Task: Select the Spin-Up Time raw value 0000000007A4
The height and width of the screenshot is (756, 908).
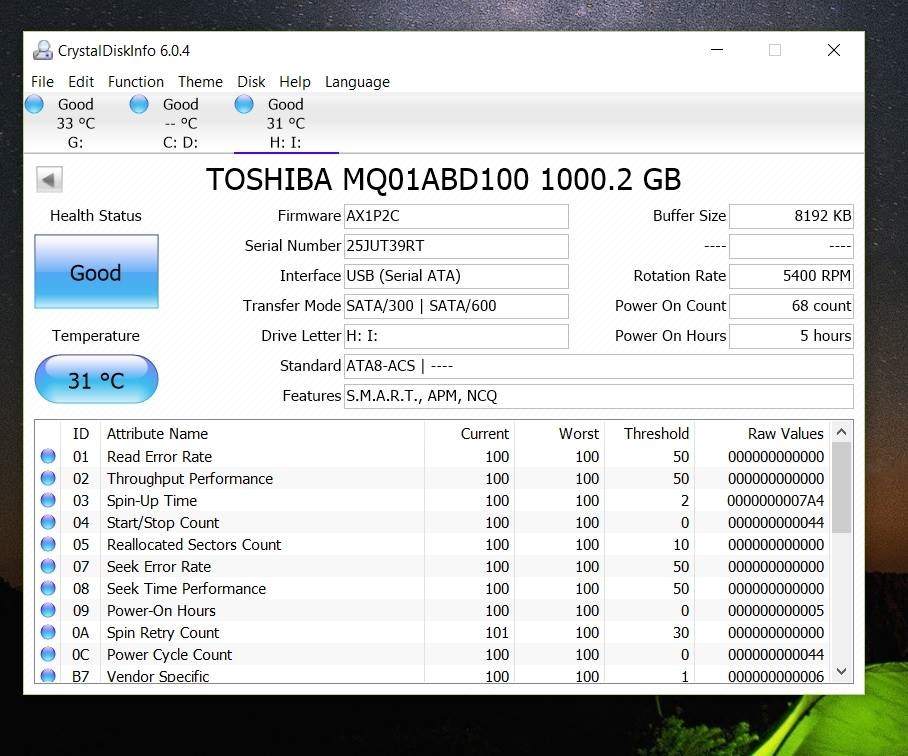Action: click(x=775, y=501)
